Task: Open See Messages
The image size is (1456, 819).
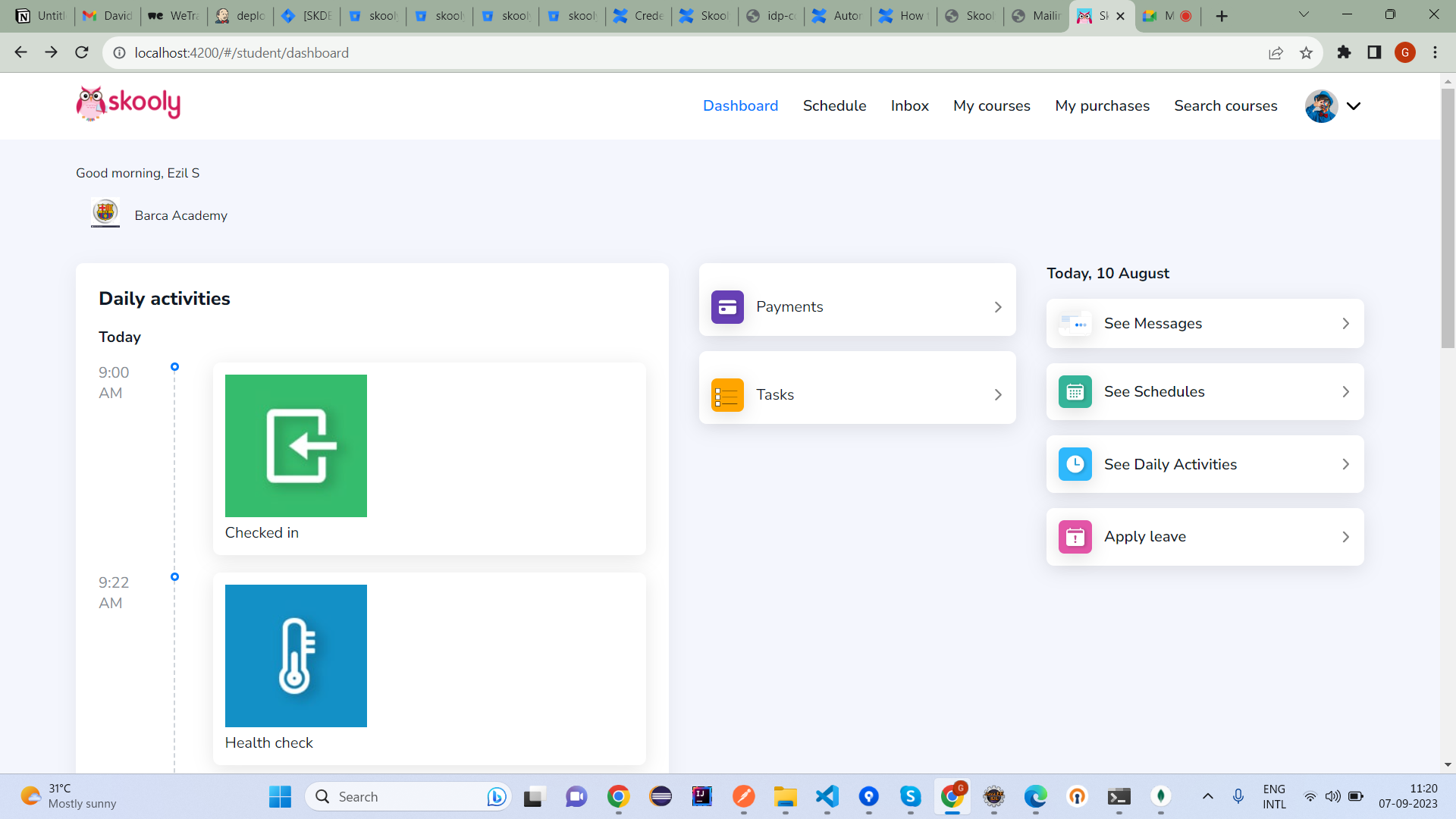Action: pyautogui.click(x=1153, y=323)
